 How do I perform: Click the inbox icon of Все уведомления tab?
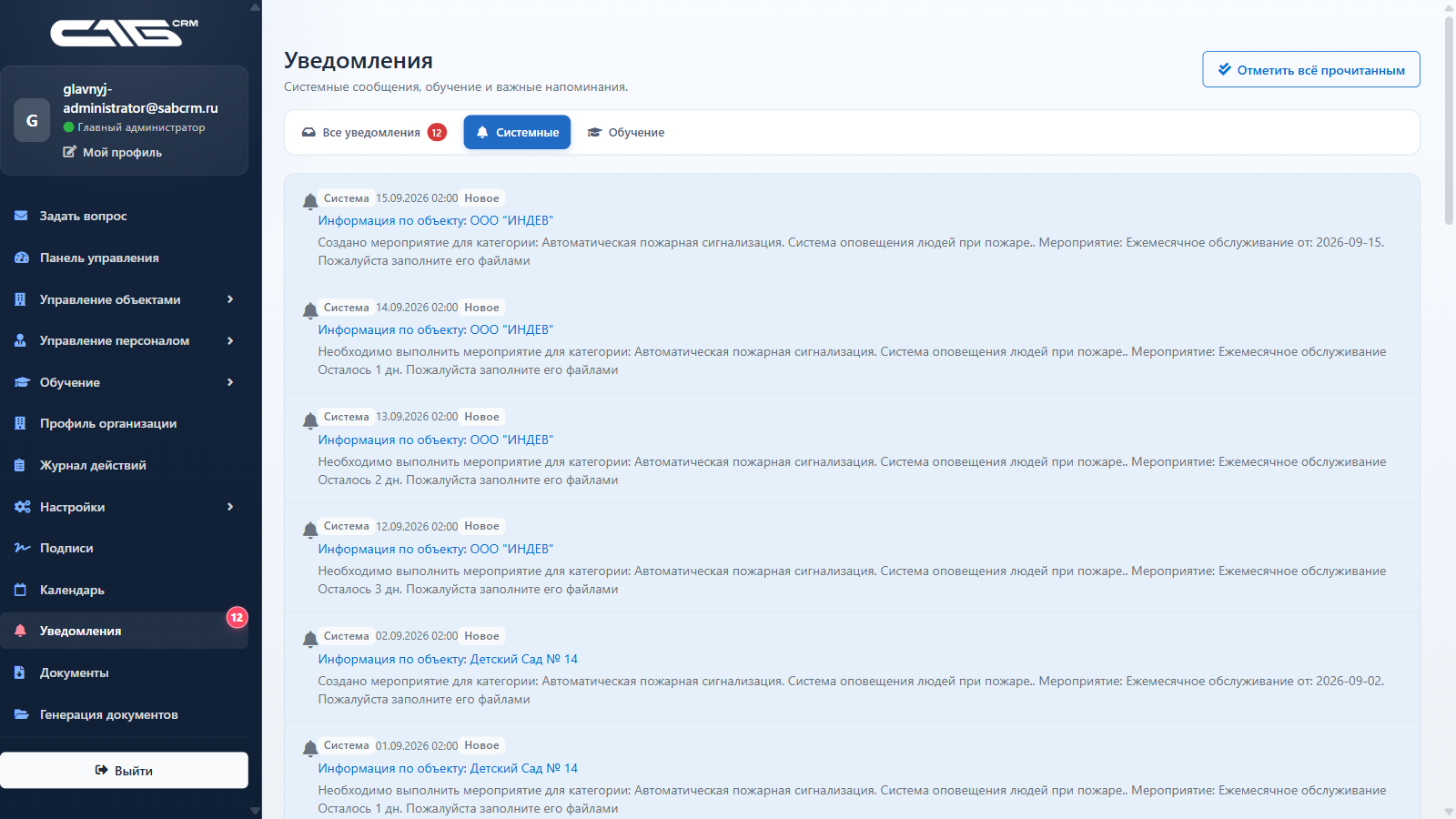pos(309,132)
